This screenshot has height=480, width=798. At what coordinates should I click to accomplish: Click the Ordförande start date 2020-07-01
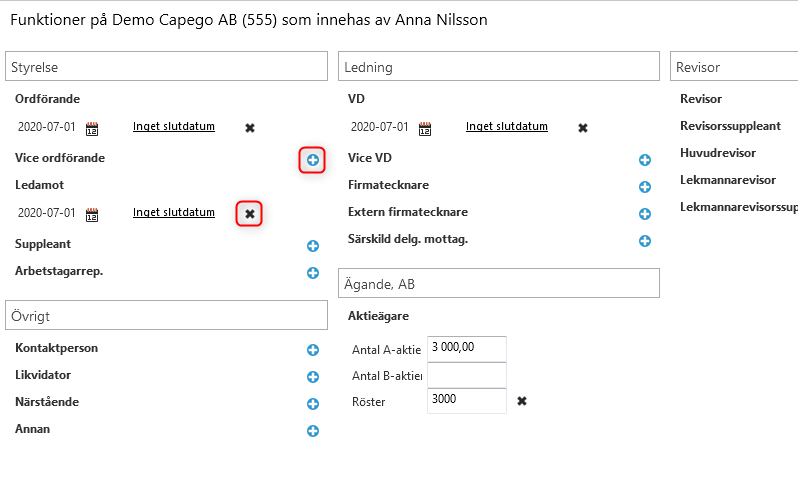point(46,126)
